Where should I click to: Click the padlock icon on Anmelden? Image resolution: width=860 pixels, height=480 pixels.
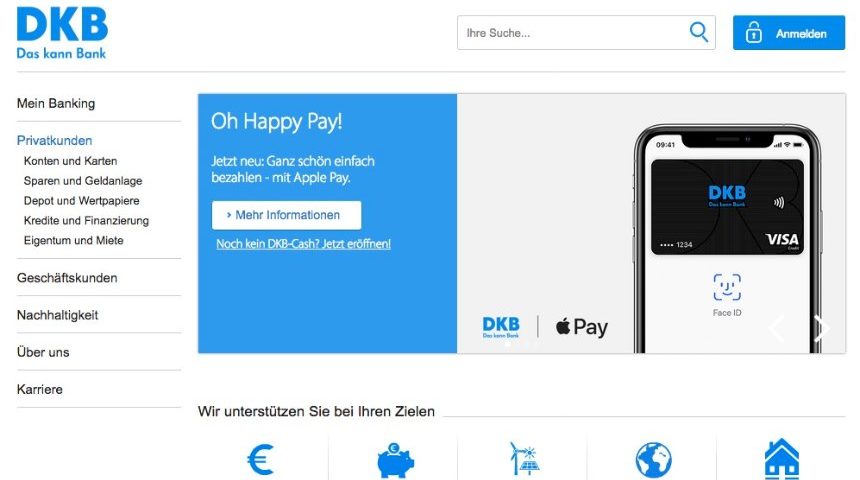pos(754,33)
